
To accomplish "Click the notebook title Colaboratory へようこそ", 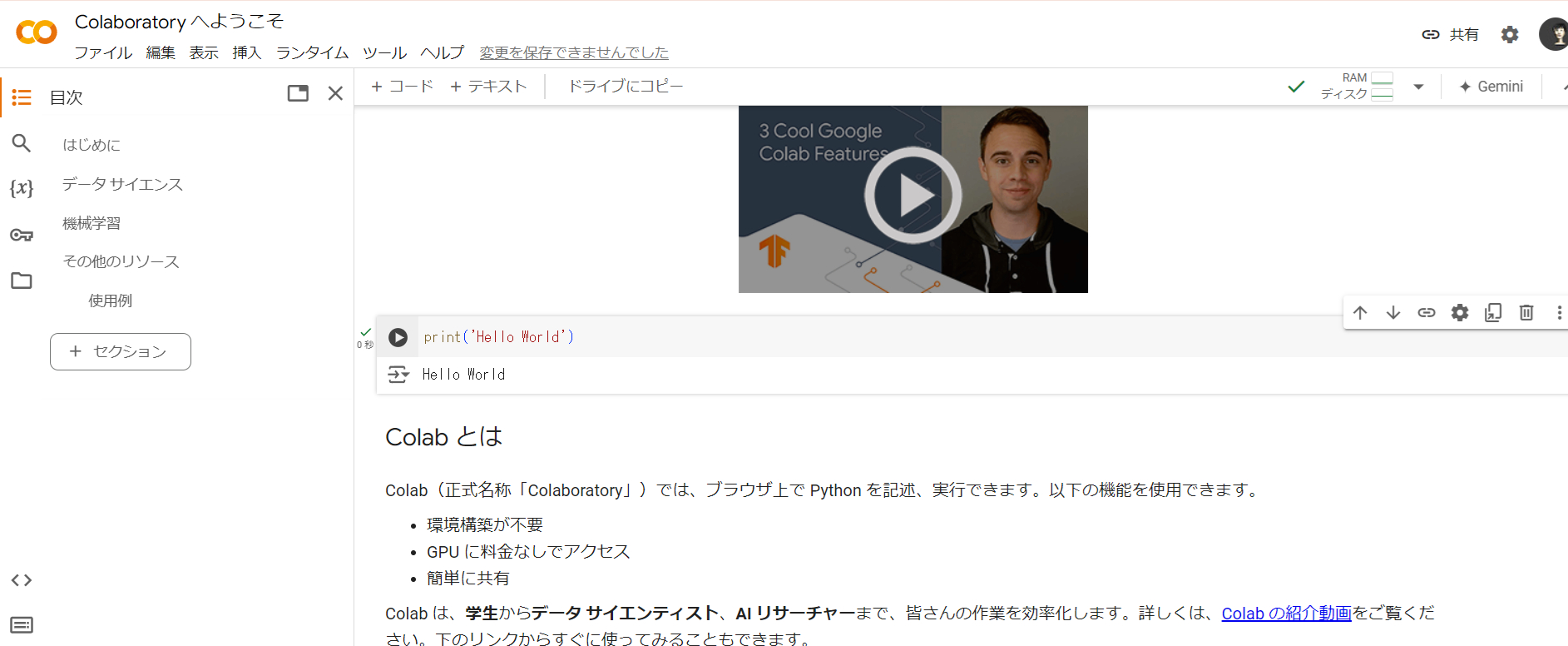I will (x=180, y=22).
